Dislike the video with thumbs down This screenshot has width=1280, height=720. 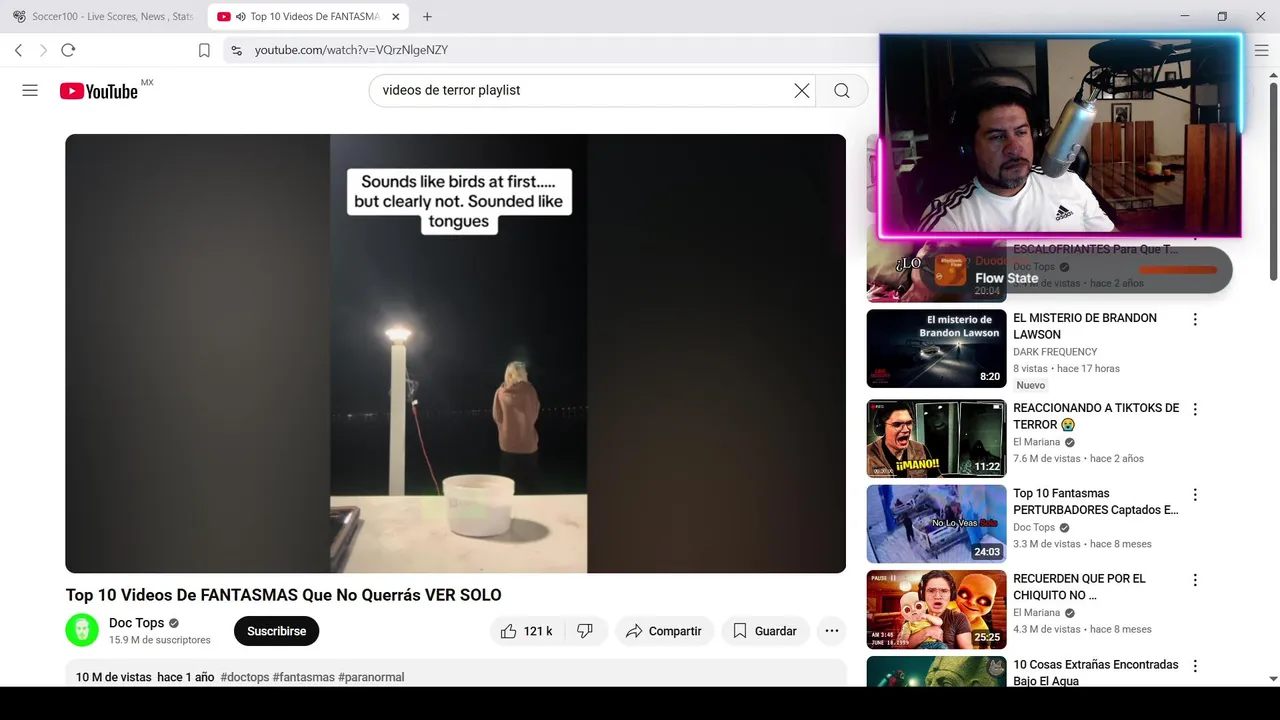point(585,631)
